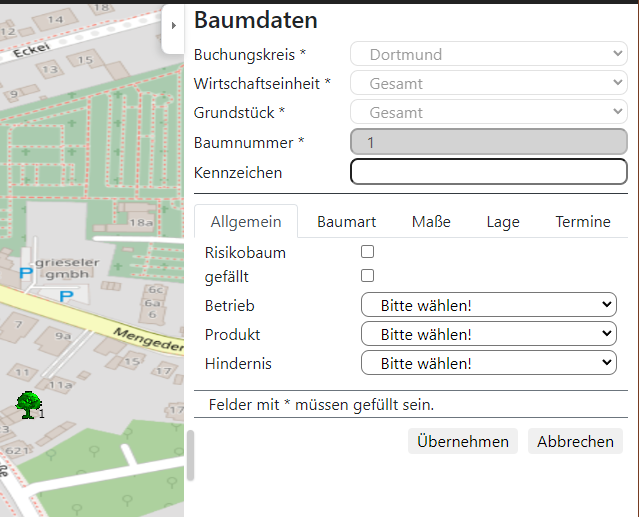Open the Buchungskreis Dortmund dropdown
Viewport: 639px width, 517px height.
[x=488, y=54]
